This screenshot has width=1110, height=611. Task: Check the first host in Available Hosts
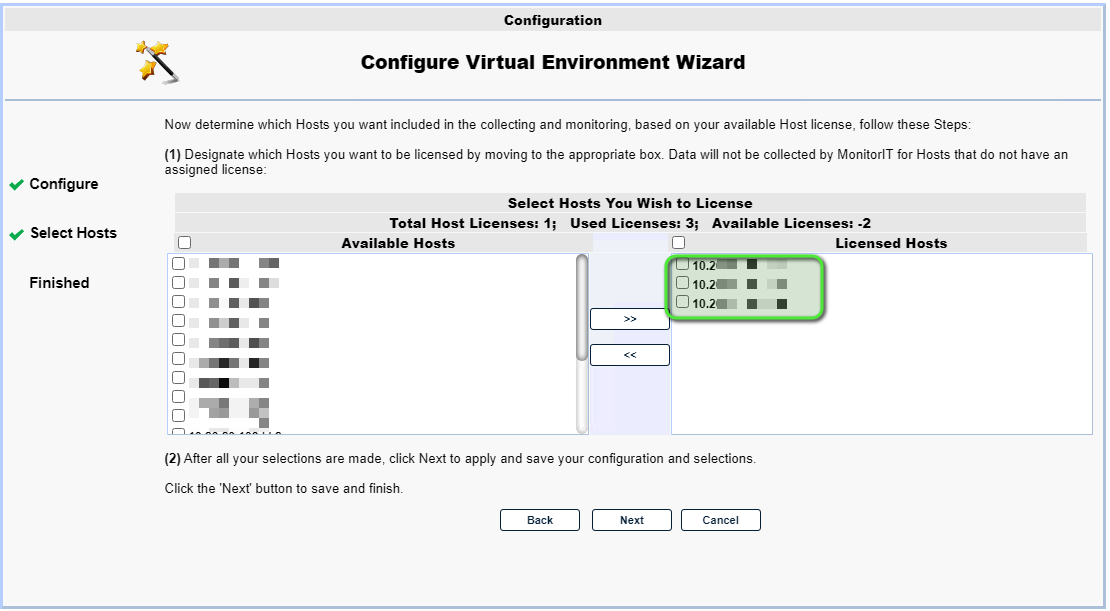178,263
